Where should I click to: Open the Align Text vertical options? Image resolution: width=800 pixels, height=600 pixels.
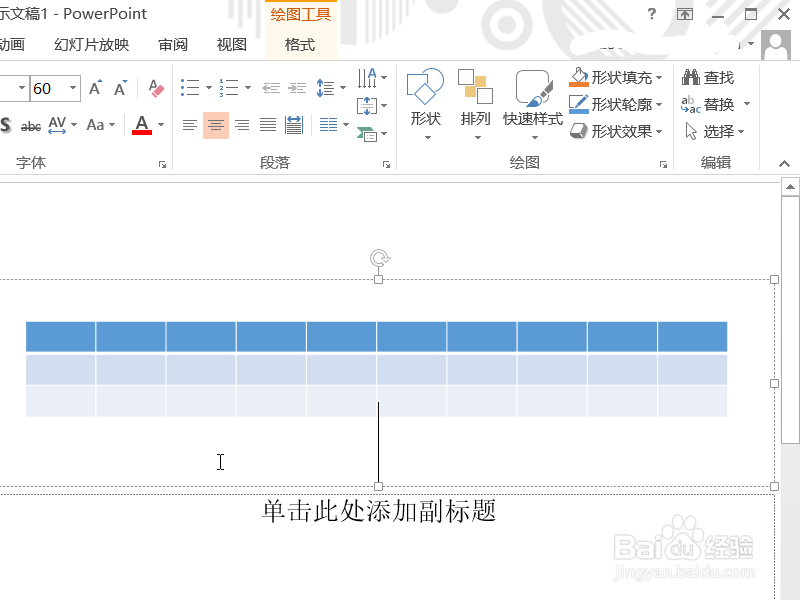click(x=372, y=106)
